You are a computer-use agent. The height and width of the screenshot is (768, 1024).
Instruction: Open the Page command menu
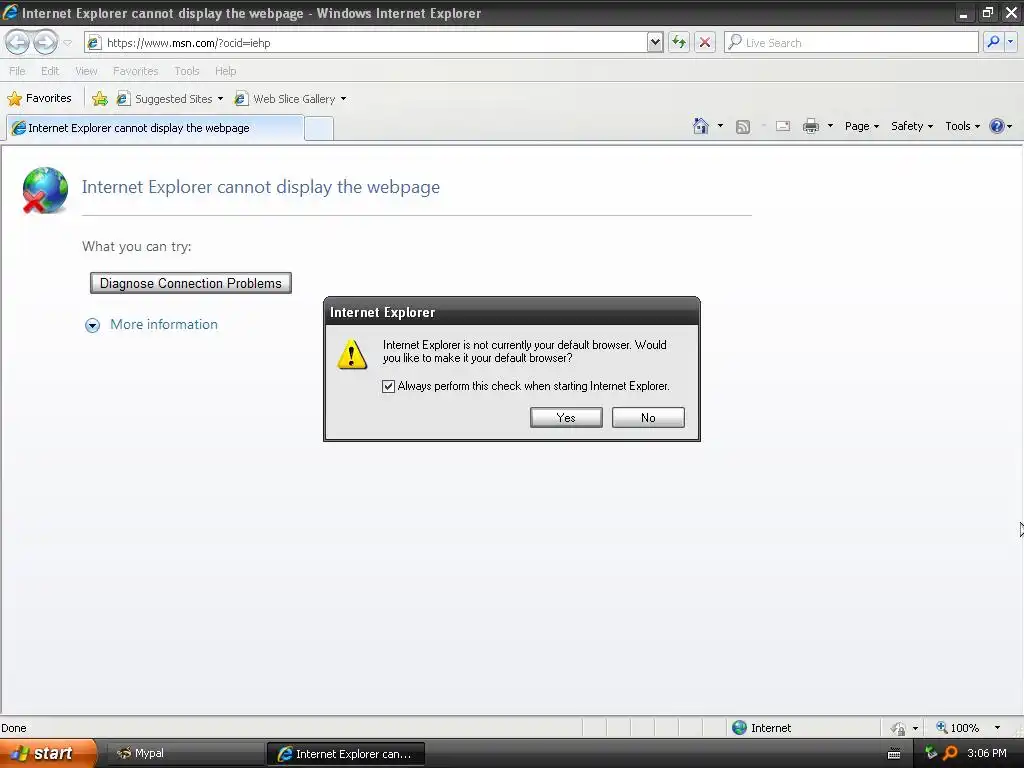(x=861, y=126)
